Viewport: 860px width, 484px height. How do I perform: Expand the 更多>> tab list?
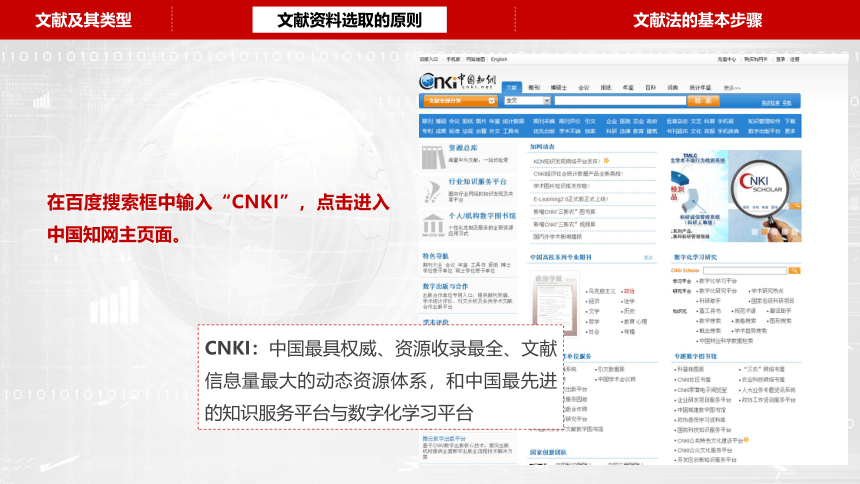point(732,88)
